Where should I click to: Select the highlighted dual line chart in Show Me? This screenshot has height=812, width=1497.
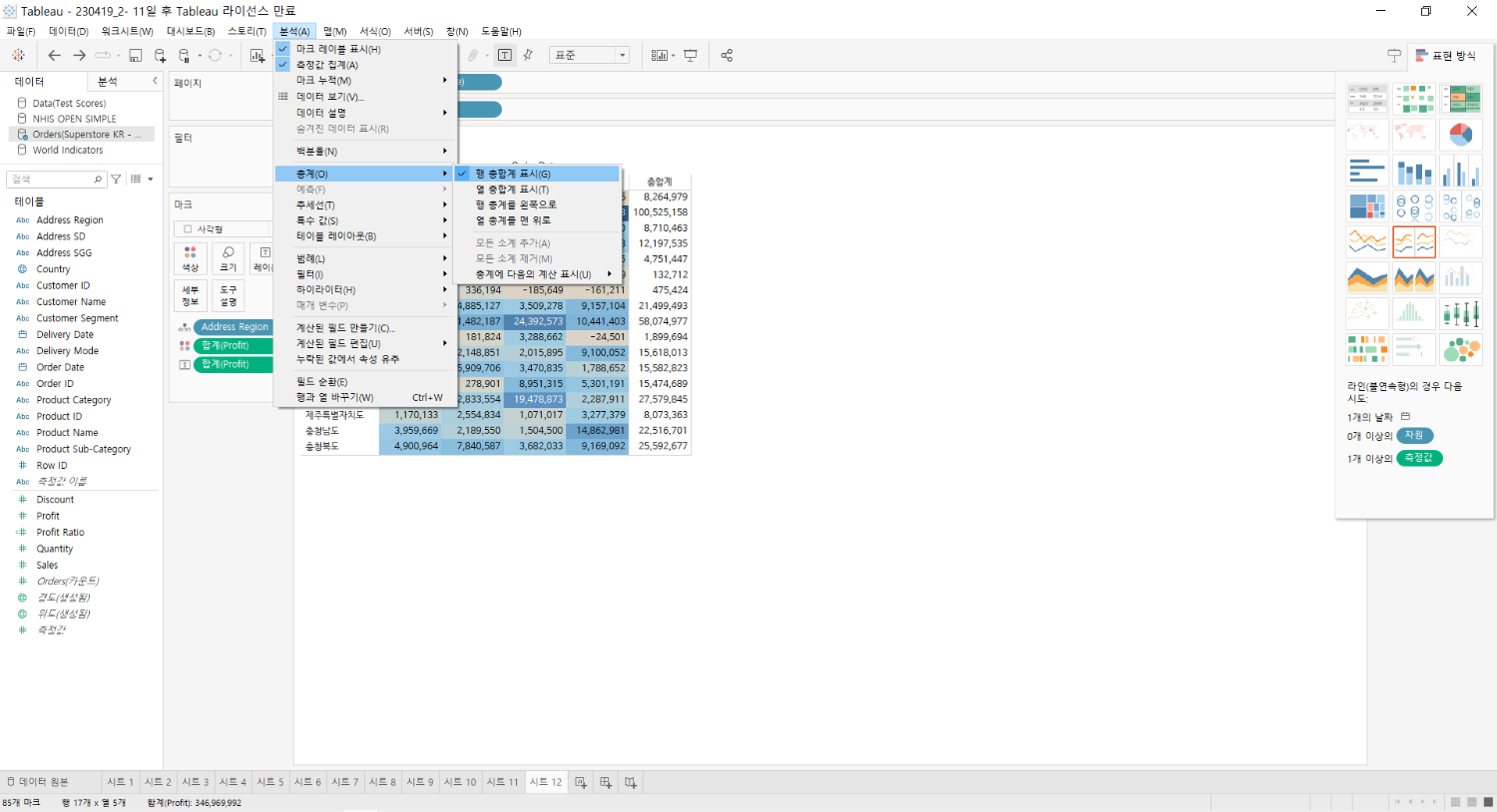1414,242
